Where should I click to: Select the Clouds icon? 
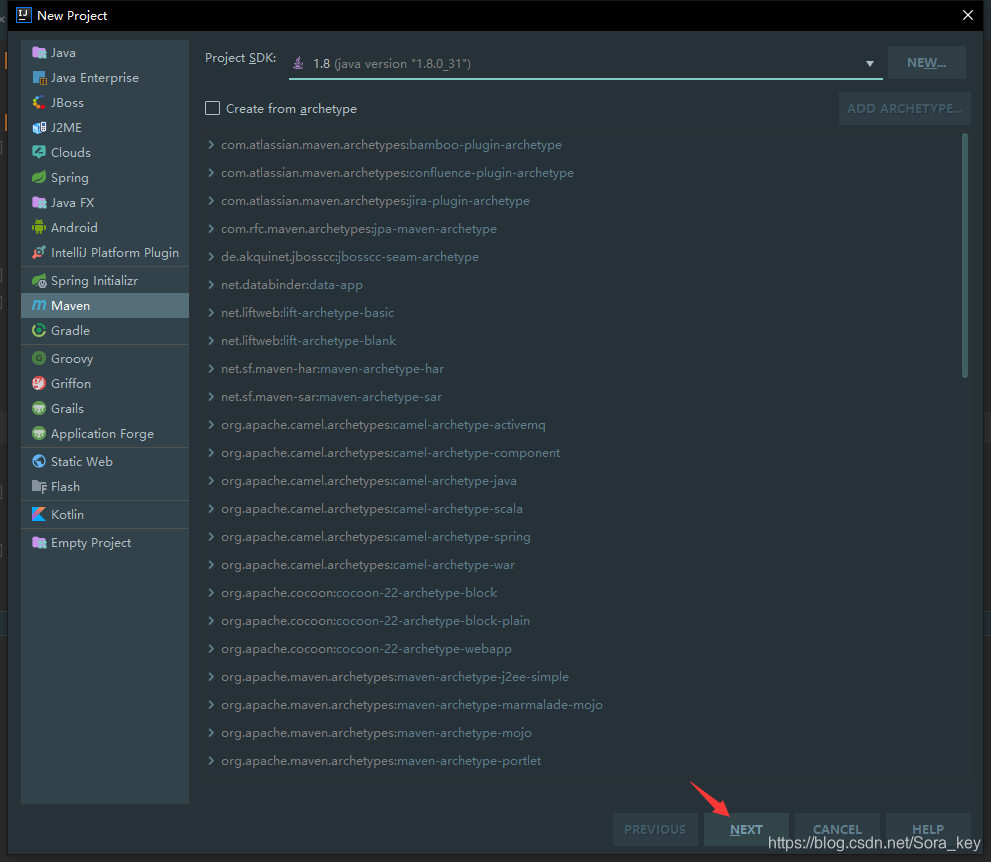[x=39, y=152]
